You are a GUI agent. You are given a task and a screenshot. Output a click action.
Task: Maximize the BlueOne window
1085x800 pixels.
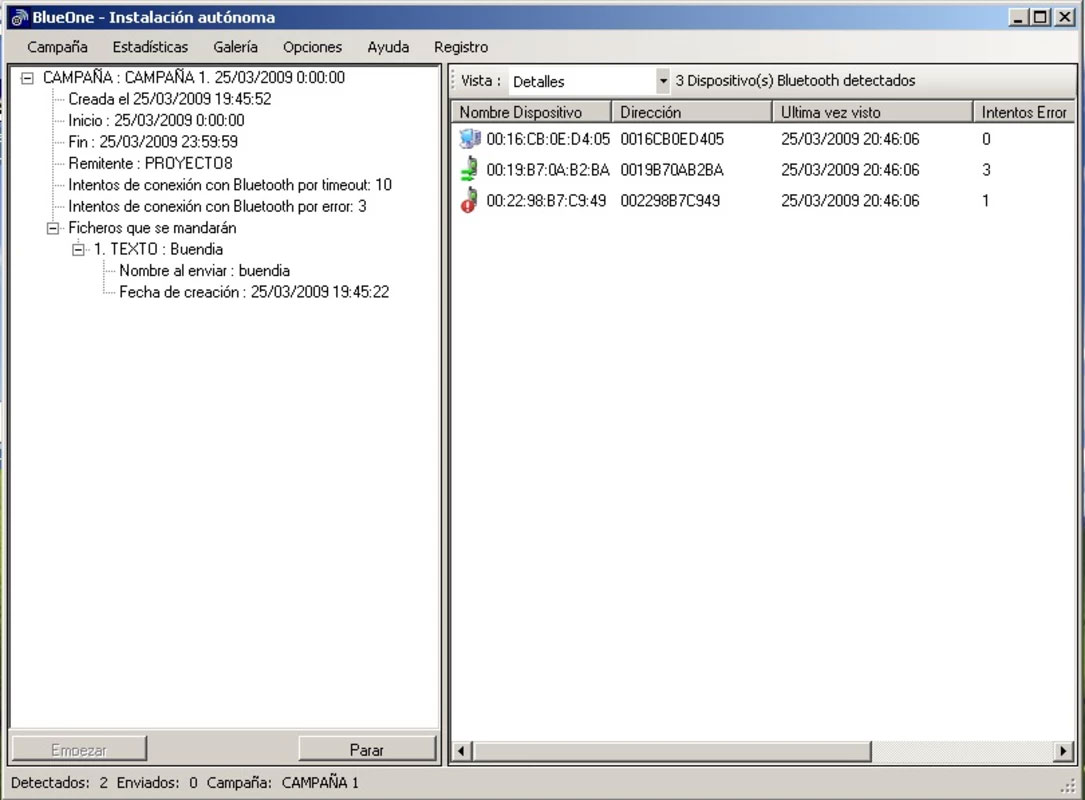[x=1040, y=17]
